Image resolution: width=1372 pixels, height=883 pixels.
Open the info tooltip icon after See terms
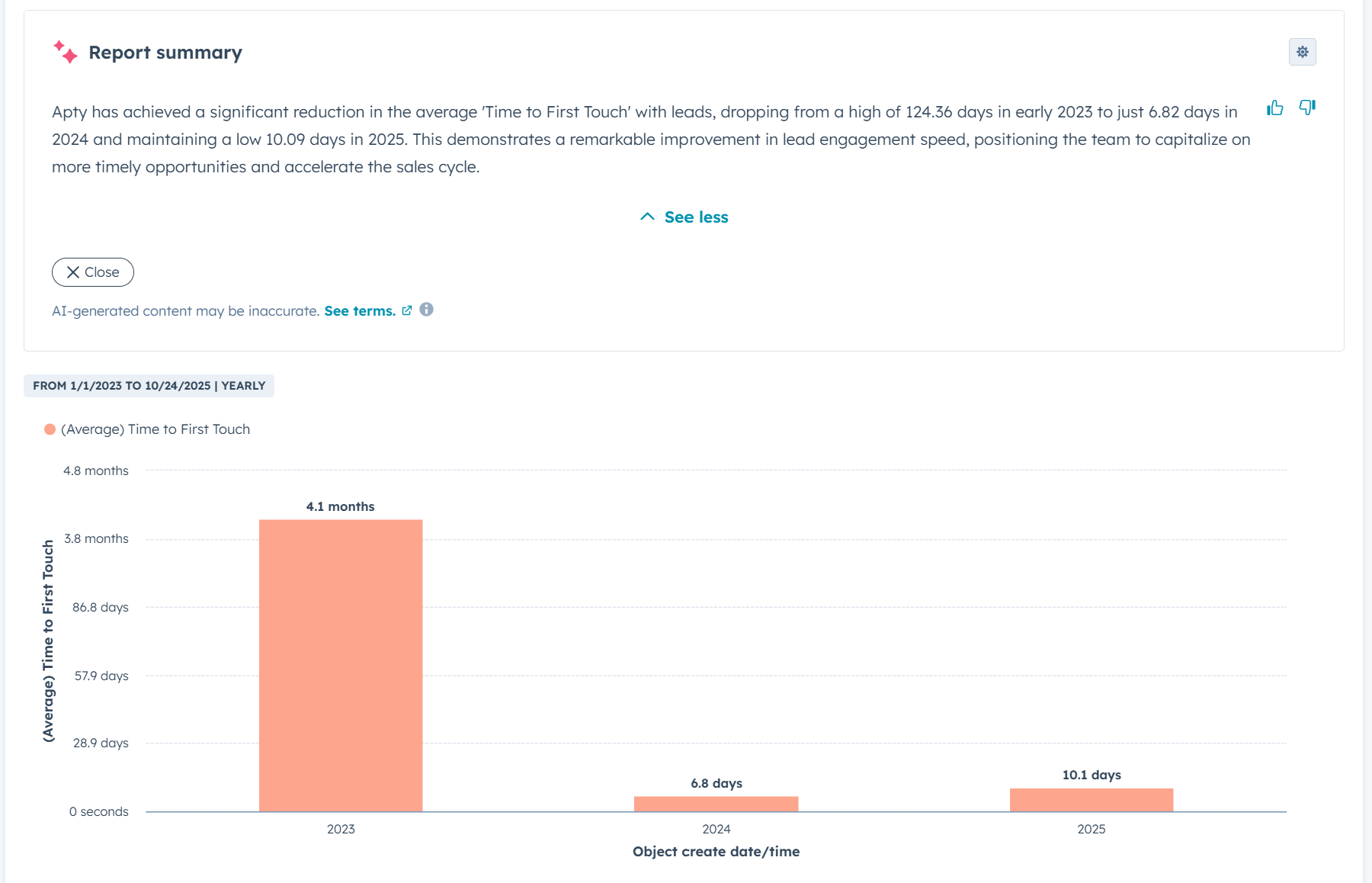coord(427,310)
